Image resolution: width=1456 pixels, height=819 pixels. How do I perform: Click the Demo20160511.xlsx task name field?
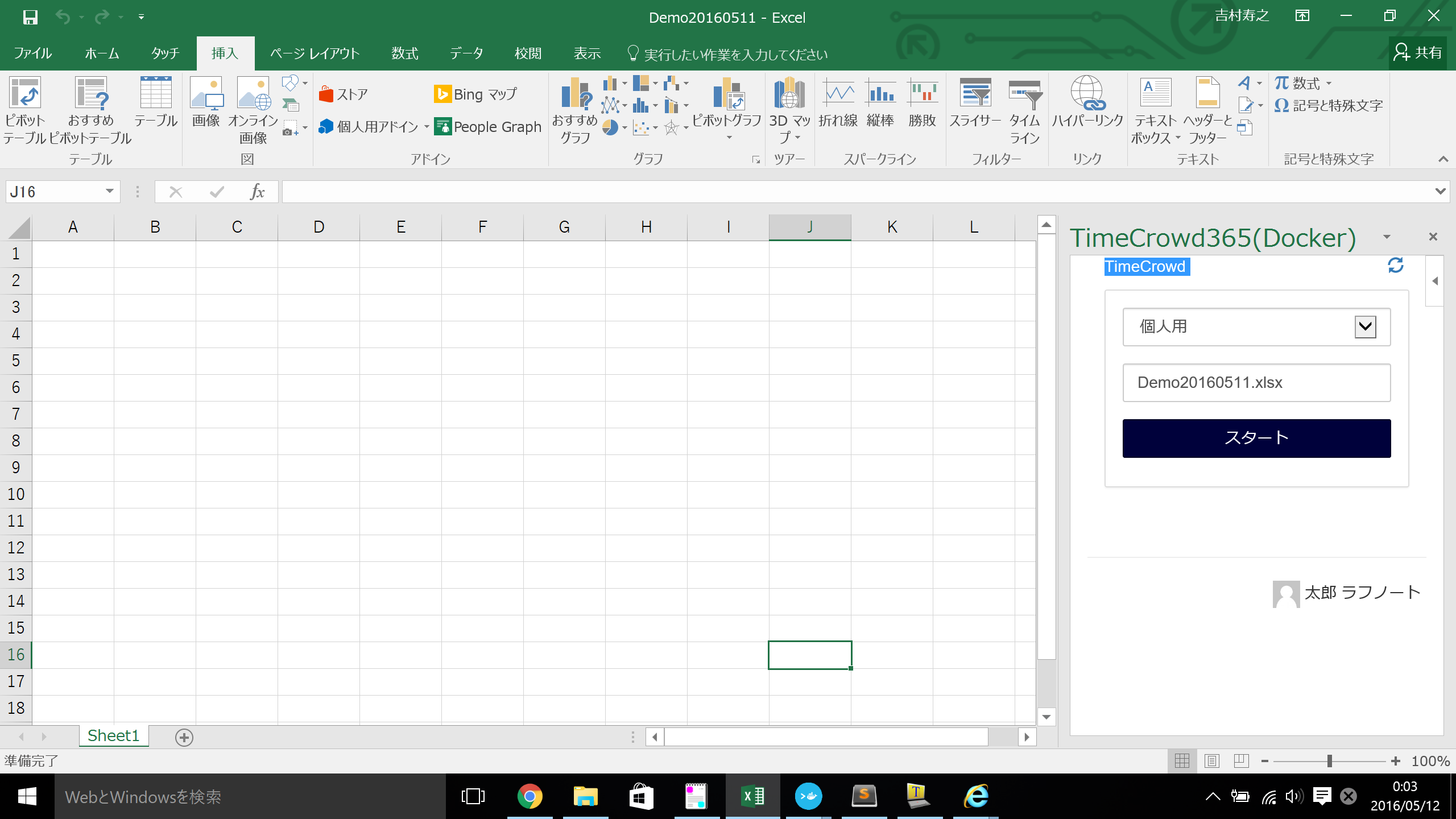(1256, 383)
